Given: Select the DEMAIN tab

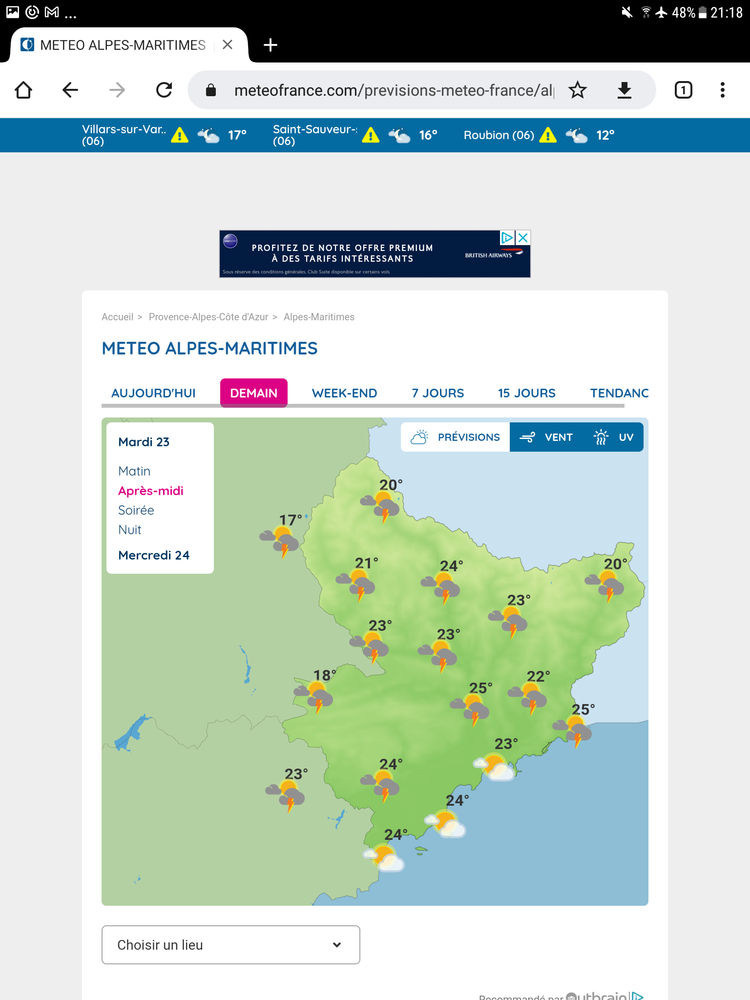Looking at the screenshot, I should [254, 393].
